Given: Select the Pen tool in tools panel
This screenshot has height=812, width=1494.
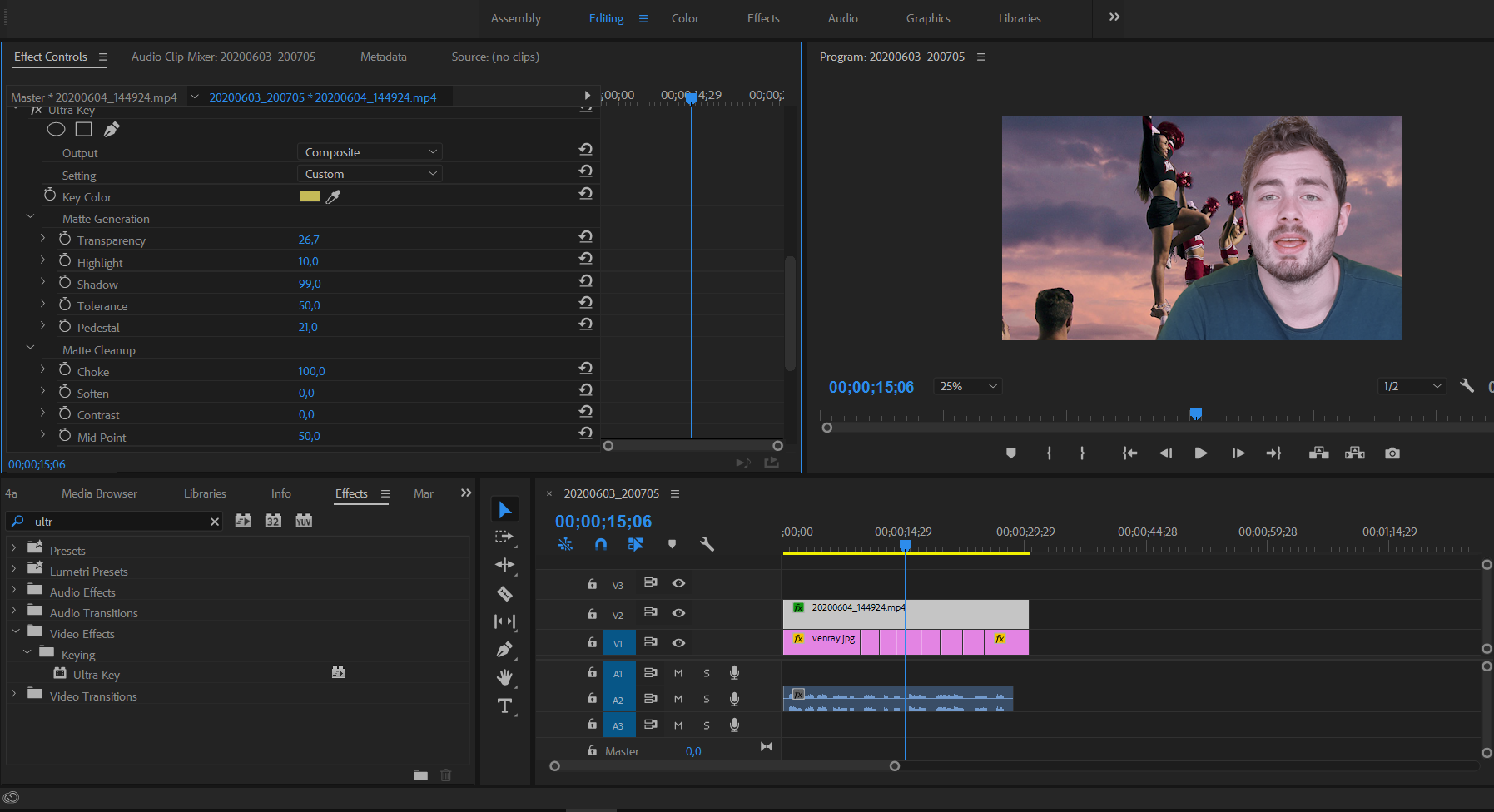Looking at the screenshot, I should (x=504, y=650).
